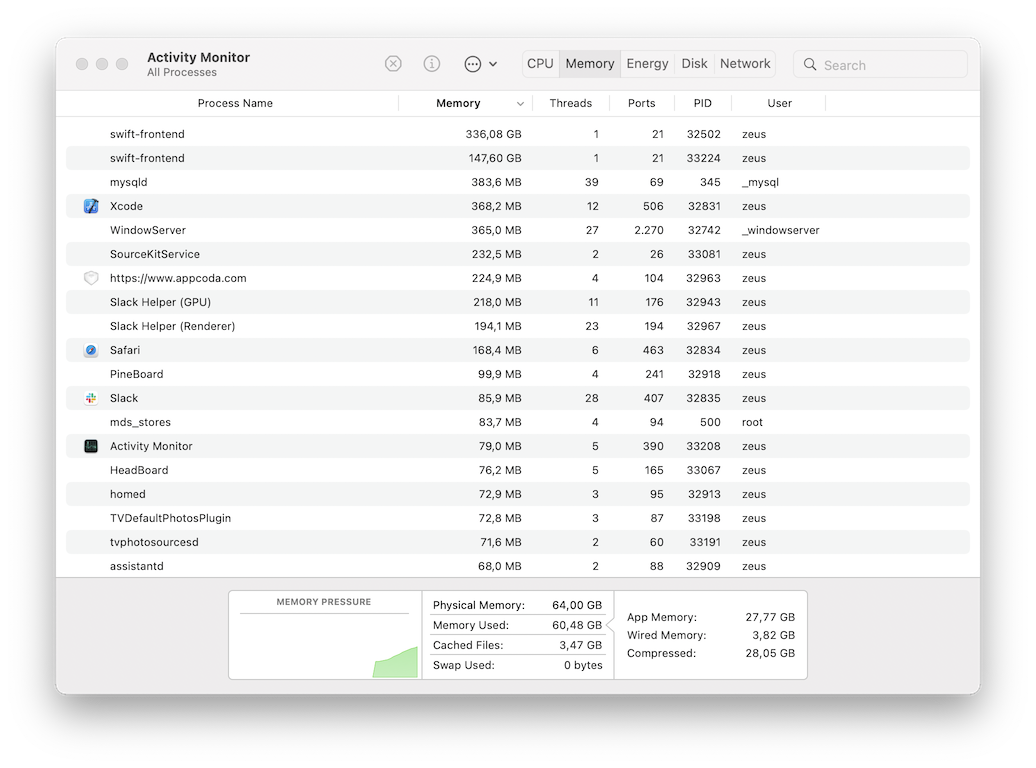1036x768 pixels.
Task: Focus the Search field
Action: (x=880, y=64)
